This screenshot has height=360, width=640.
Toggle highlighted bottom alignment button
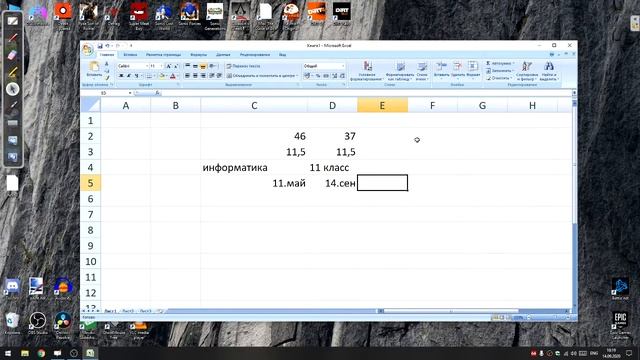pos(203,66)
